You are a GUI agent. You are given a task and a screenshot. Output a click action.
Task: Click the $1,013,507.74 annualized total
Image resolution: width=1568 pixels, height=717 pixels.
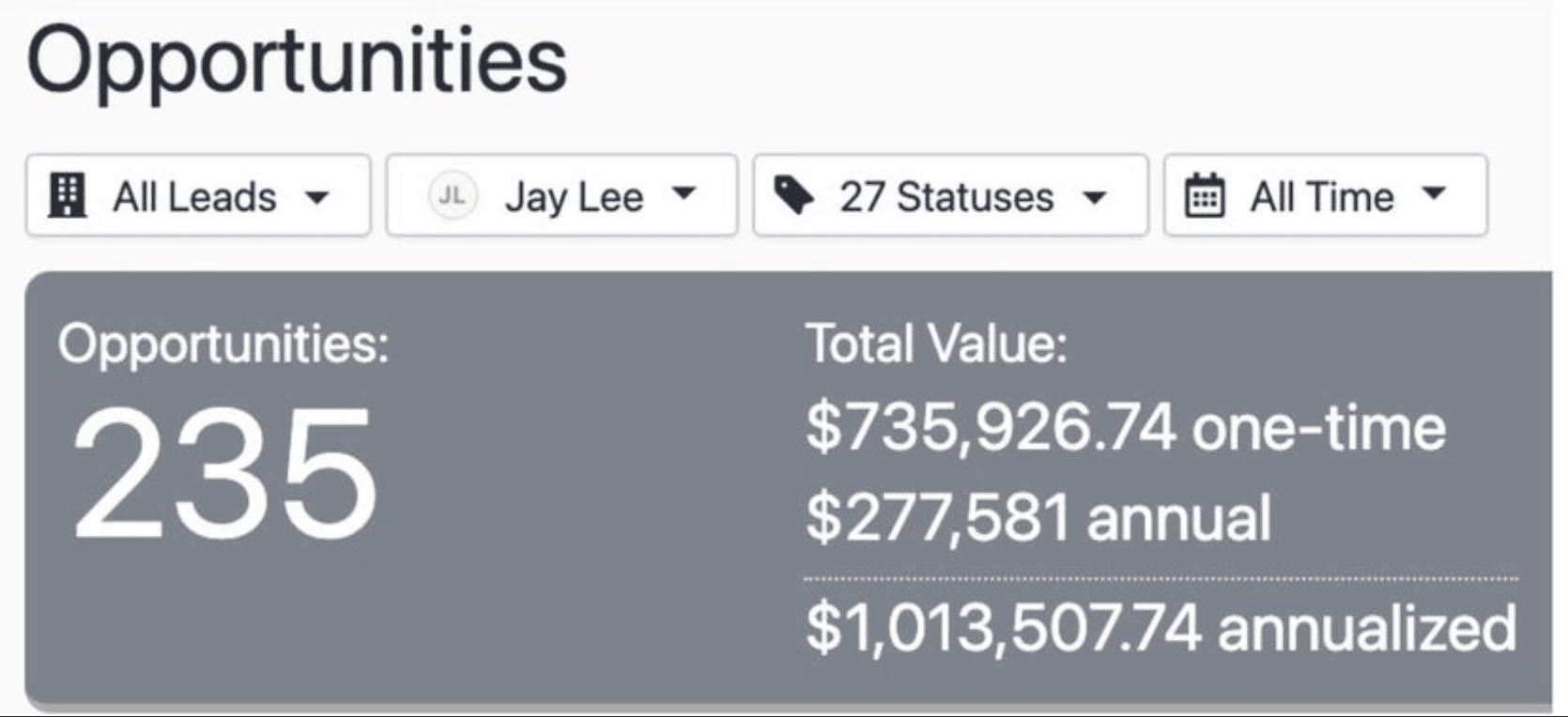[x=1161, y=627]
